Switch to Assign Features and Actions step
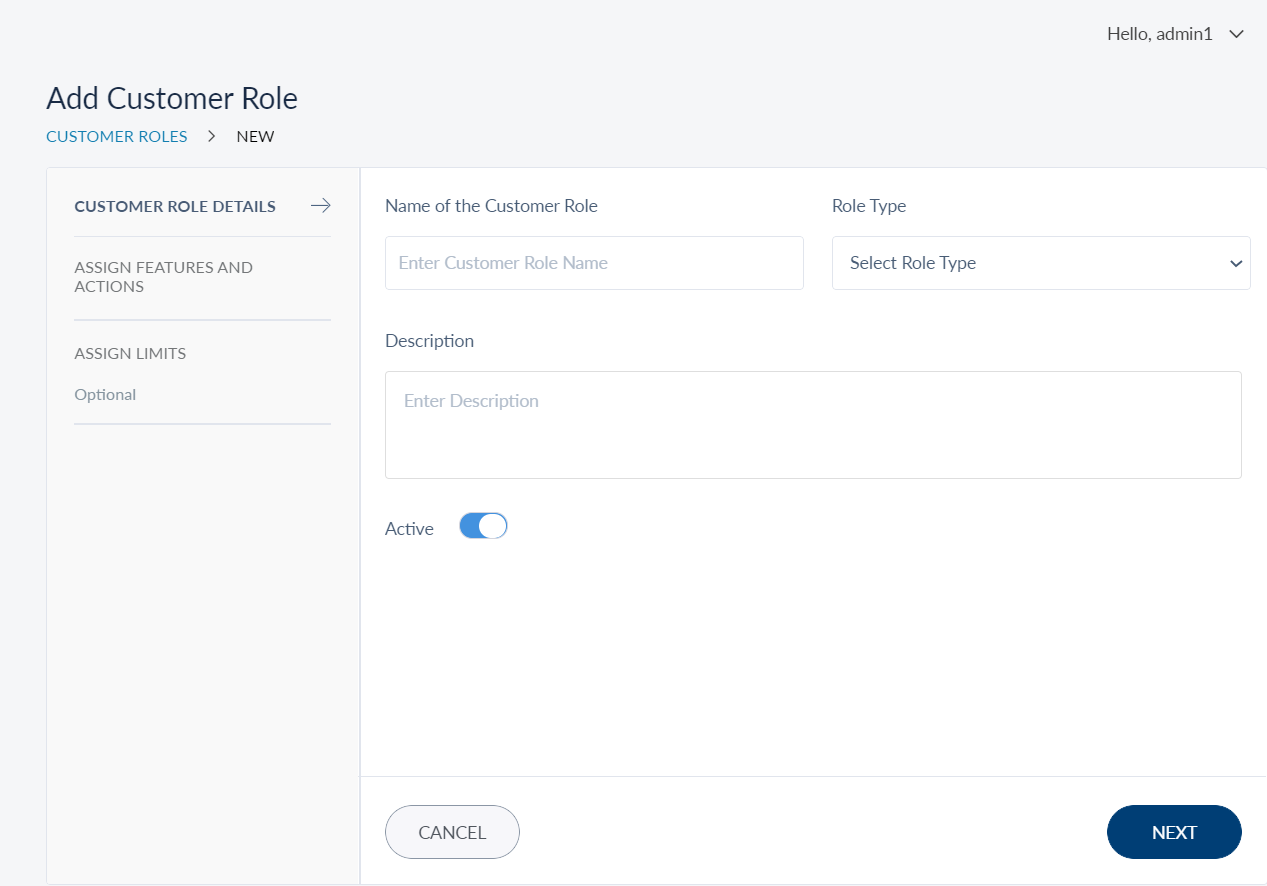The height and width of the screenshot is (886, 1267). (163, 277)
